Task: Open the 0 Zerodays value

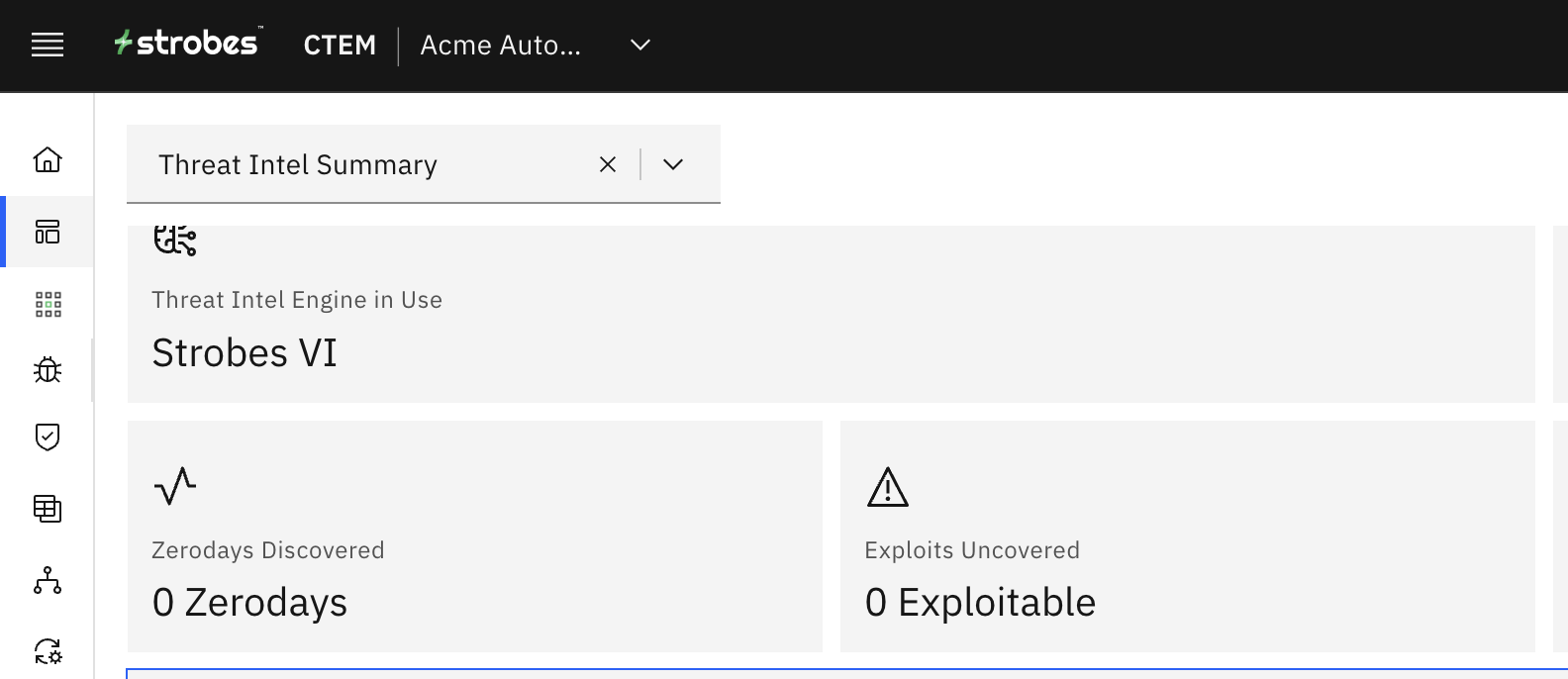Action: 249,603
